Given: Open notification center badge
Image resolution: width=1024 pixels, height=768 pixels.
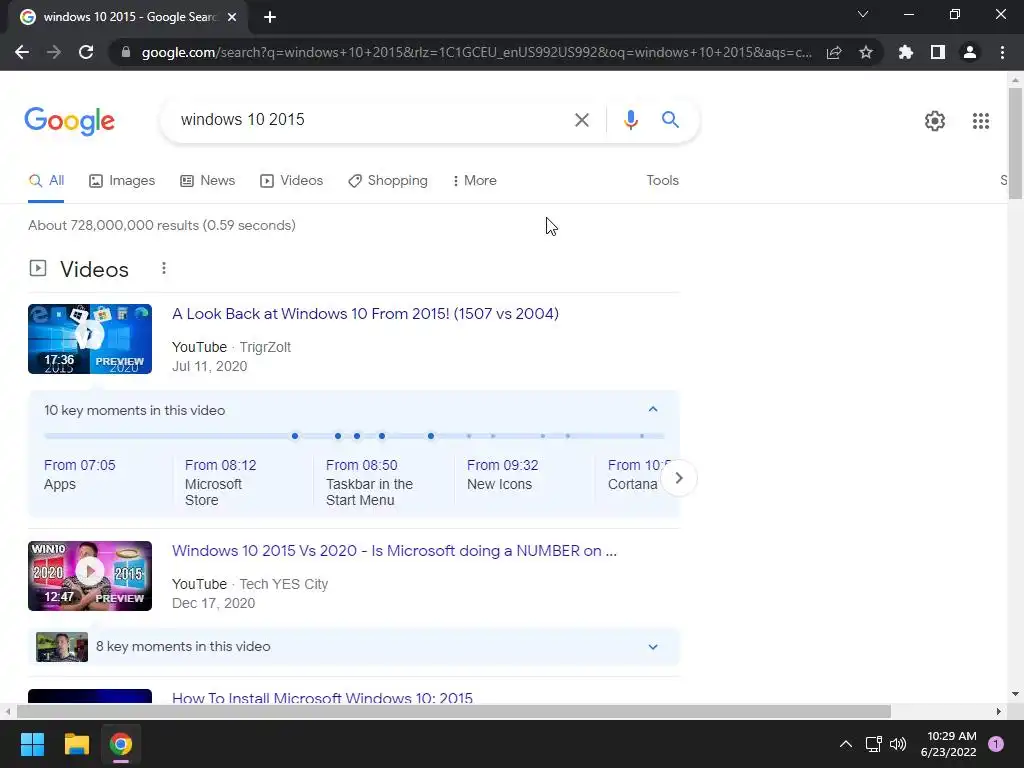Looking at the screenshot, I should (x=996, y=744).
